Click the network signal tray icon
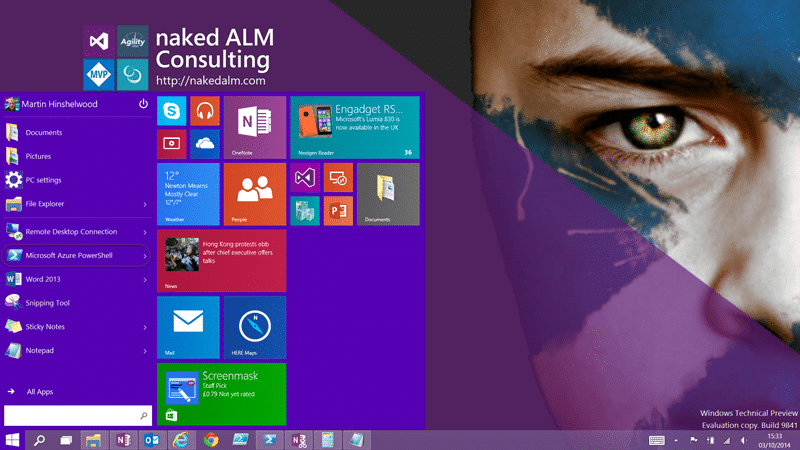 (727, 440)
